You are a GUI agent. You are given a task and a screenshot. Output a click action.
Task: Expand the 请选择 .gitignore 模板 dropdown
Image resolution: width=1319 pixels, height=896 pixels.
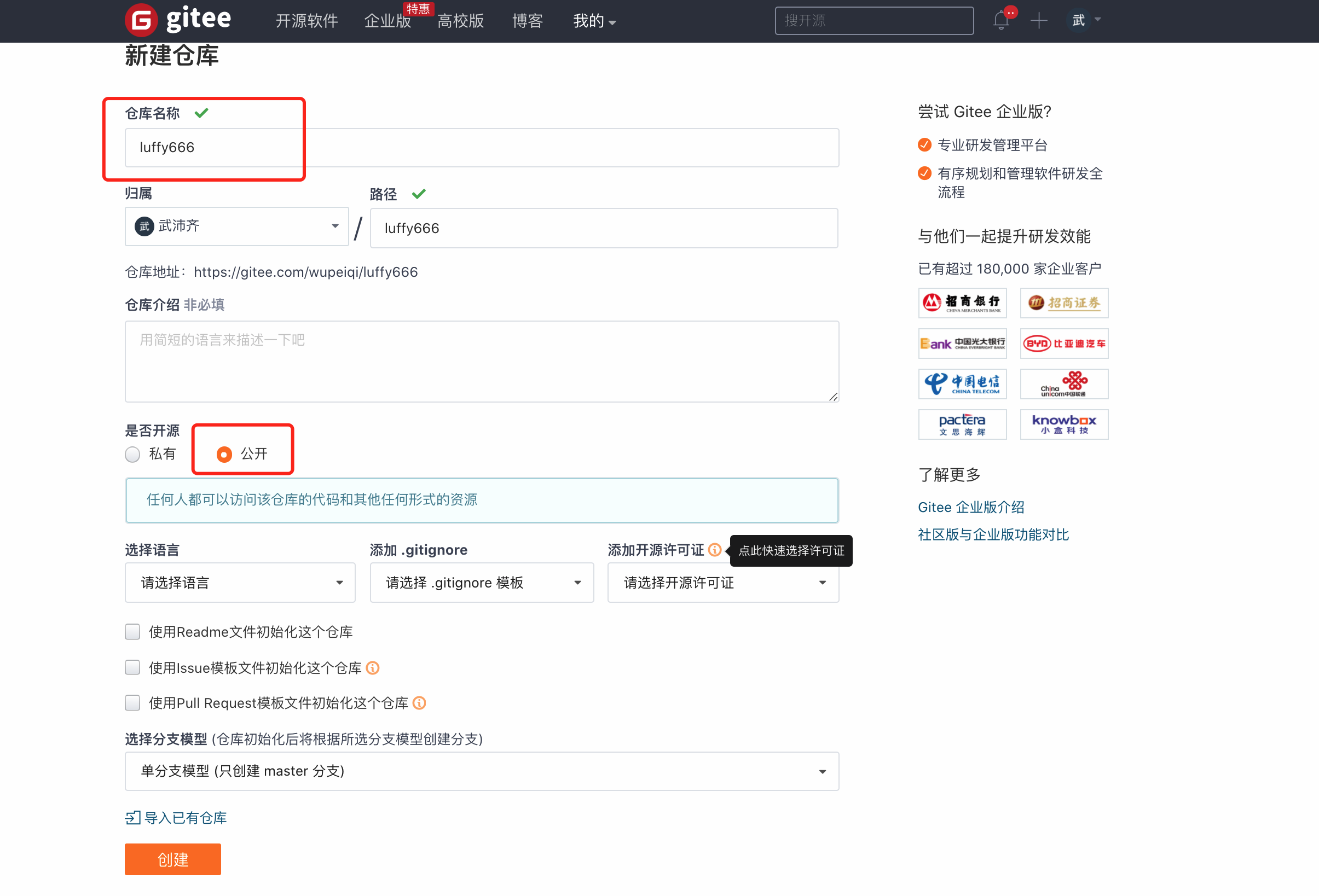(x=481, y=583)
